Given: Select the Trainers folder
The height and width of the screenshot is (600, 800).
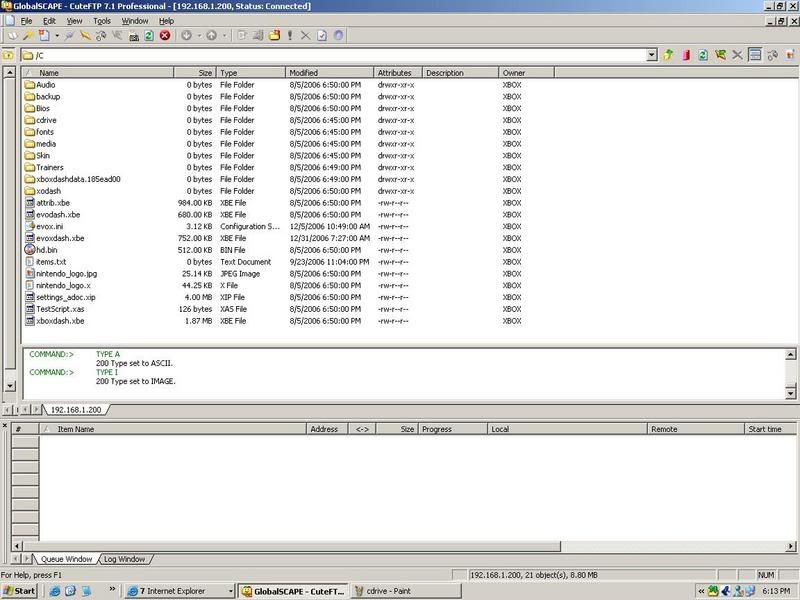Looking at the screenshot, I should click(49, 168).
